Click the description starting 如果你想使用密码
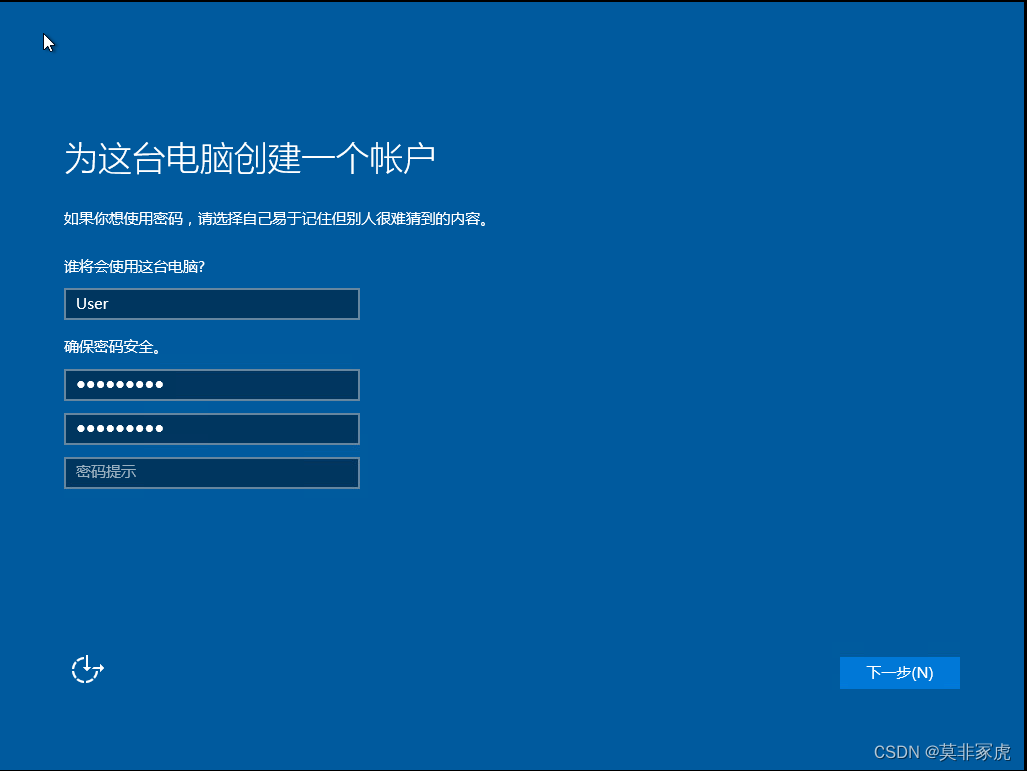The width and height of the screenshot is (1027, 771). click(276, 219)
